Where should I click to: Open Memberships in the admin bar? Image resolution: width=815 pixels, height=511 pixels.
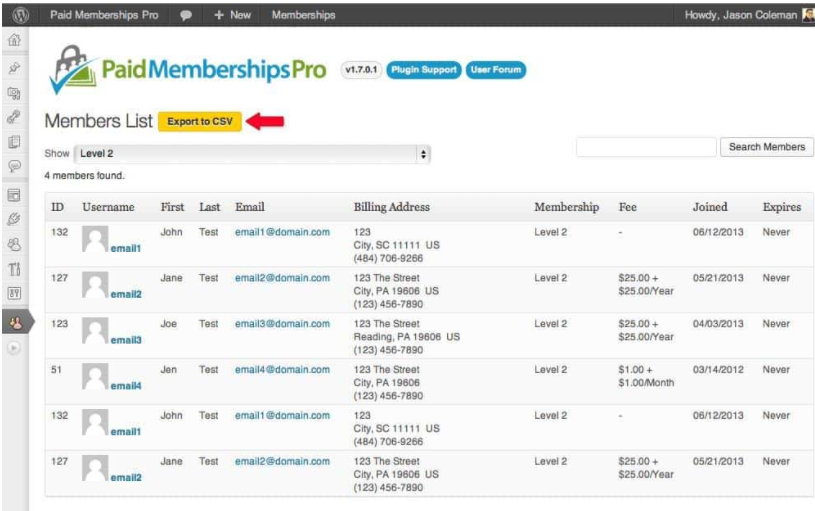click(x=304, y=15)
